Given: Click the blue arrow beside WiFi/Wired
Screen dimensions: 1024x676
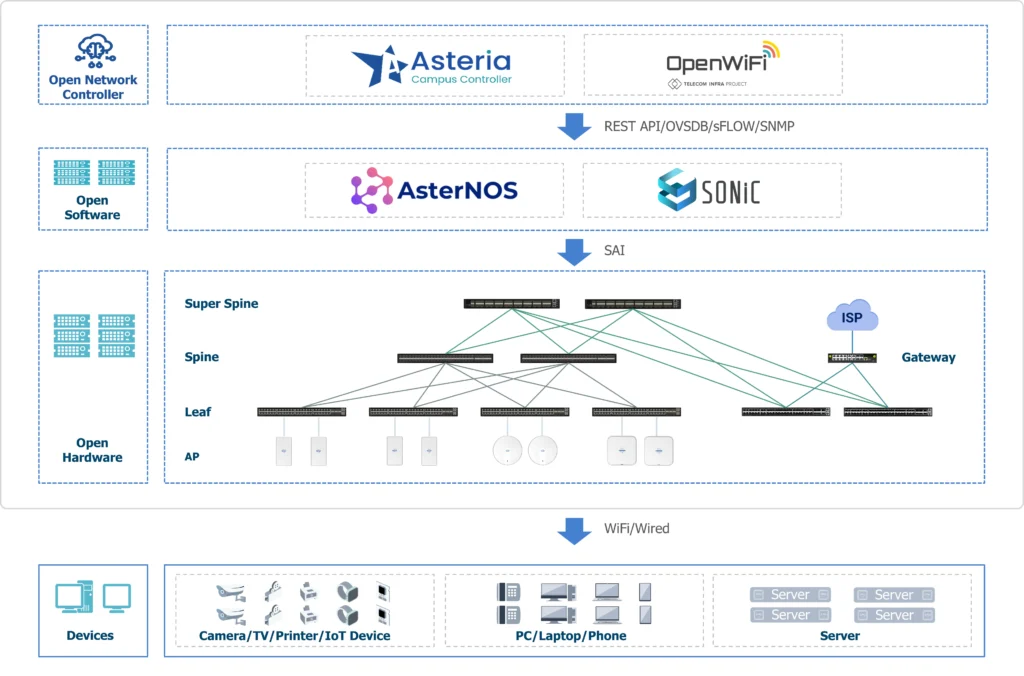Looking at the screenshot, I should coord(575,531).
